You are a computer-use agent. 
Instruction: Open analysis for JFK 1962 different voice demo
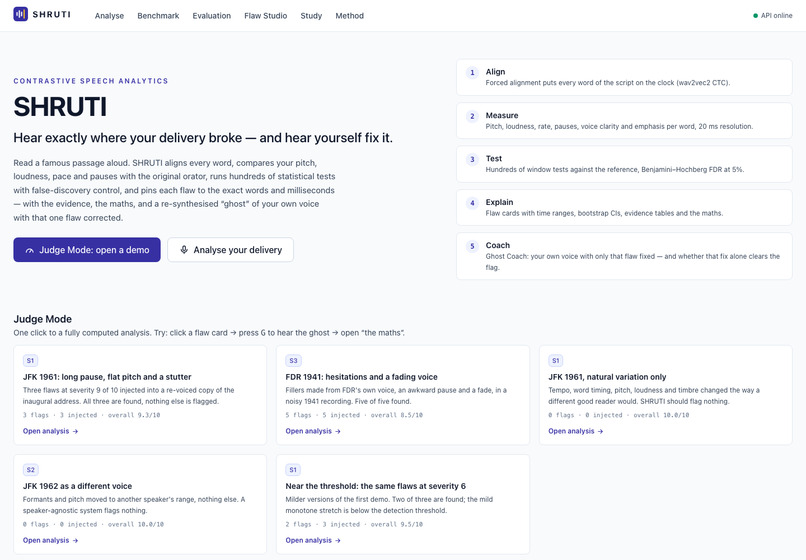[x=50, y=540]
